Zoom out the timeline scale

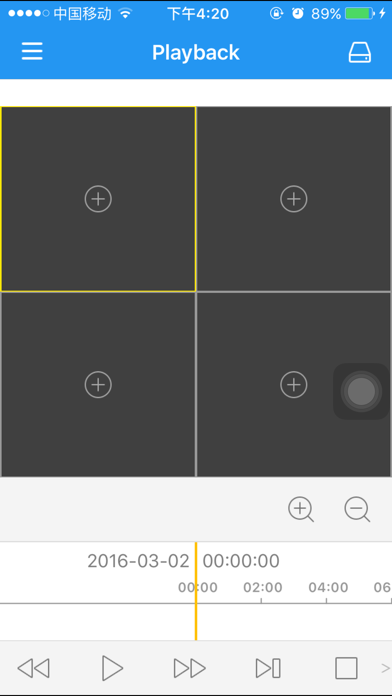tap(357, 509)
